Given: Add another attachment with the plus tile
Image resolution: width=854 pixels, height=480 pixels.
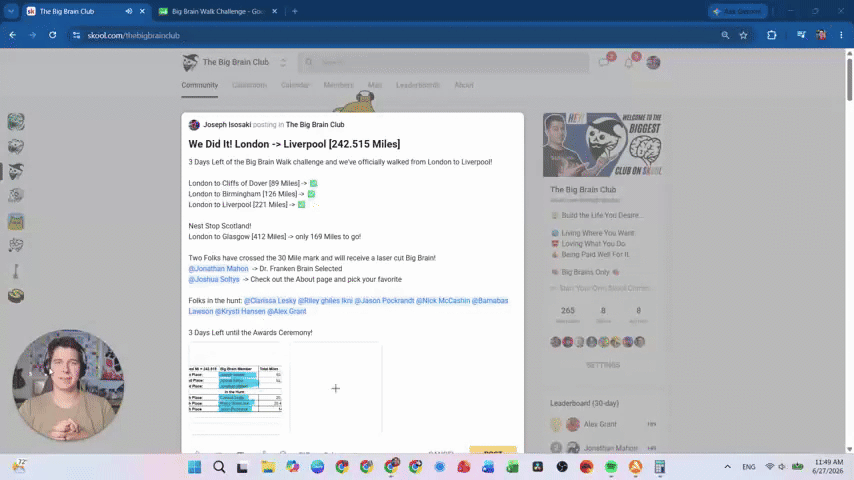Looking at the screenshot, I should [x=336, y=388].
